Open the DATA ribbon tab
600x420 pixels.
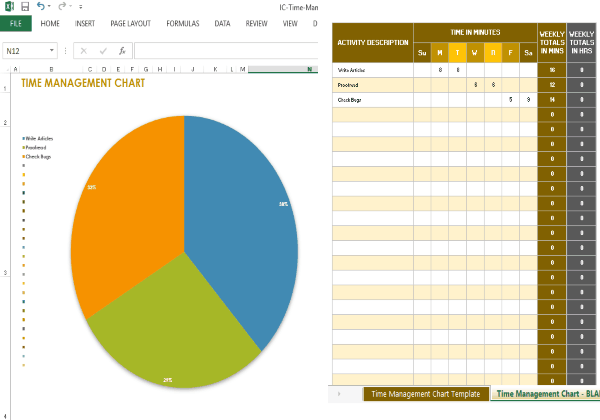pyautogui.click(x=222, y=23)
